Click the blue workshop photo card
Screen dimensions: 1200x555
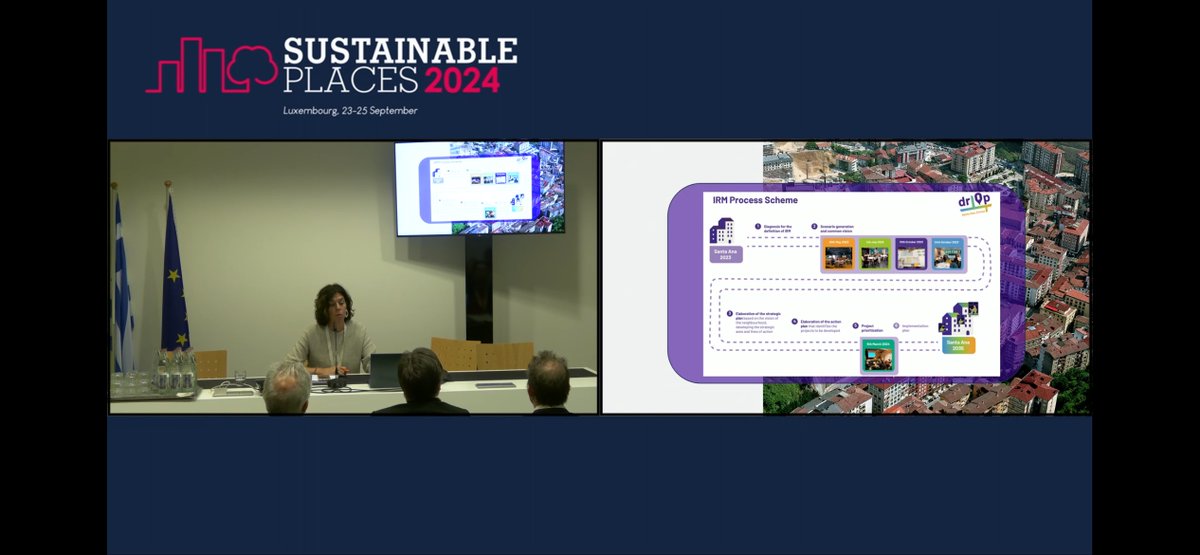(947, 255)
